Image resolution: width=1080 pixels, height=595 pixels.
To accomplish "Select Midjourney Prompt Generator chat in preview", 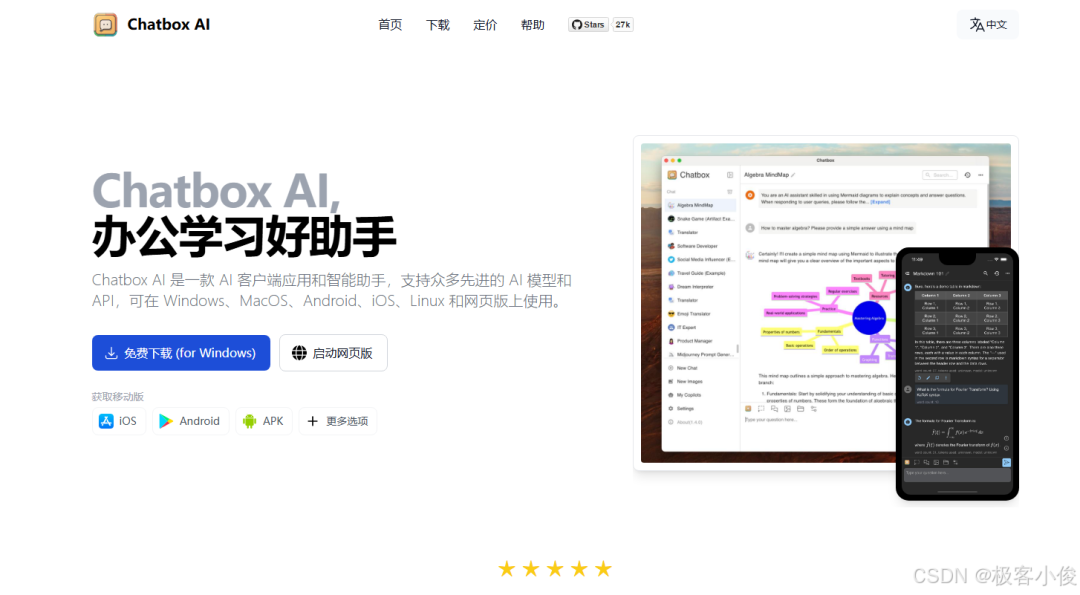I will 700,355.
